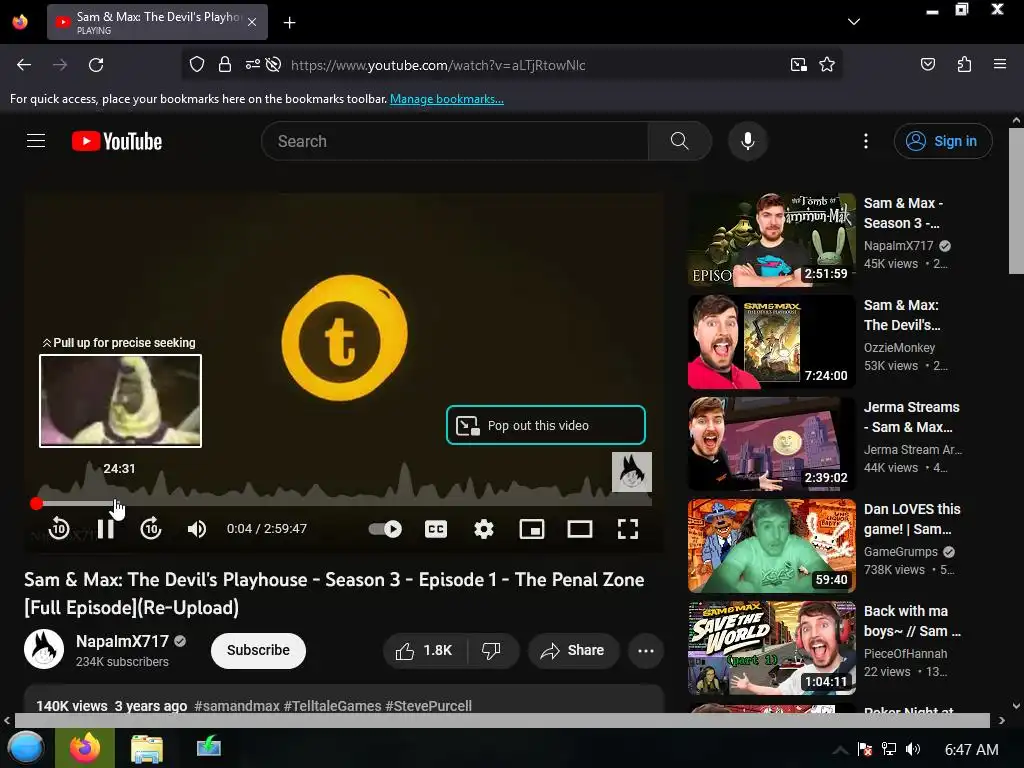Open the list all tabs chevron
Viewport: 1024px width, 768px height.
854,22
